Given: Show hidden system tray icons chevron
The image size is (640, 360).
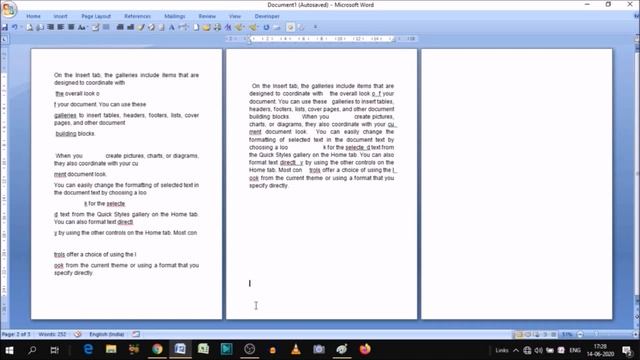Looking at the screenshot, I should [x=516, y=350].
